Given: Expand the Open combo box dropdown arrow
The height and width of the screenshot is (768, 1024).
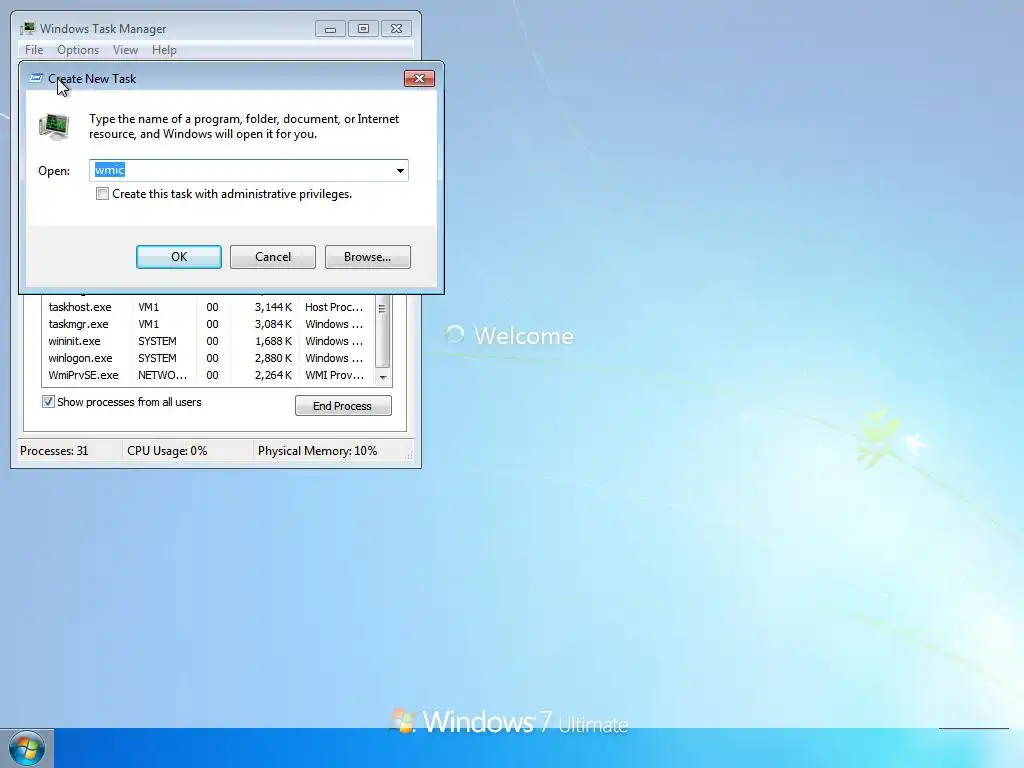Looking at the screenshot, I should coord(400,170).
